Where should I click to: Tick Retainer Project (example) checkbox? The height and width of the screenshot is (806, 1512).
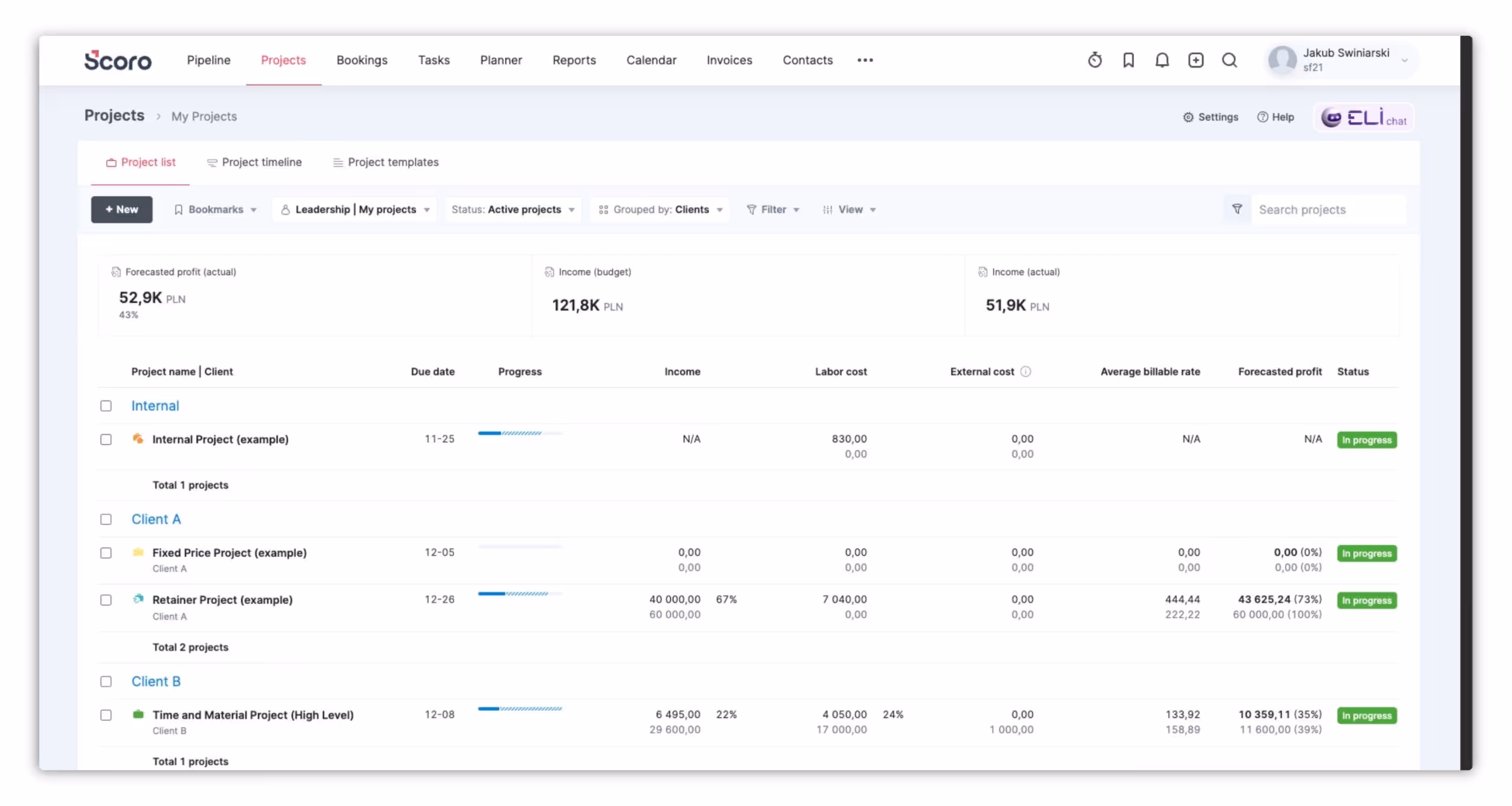click(106, 600)
